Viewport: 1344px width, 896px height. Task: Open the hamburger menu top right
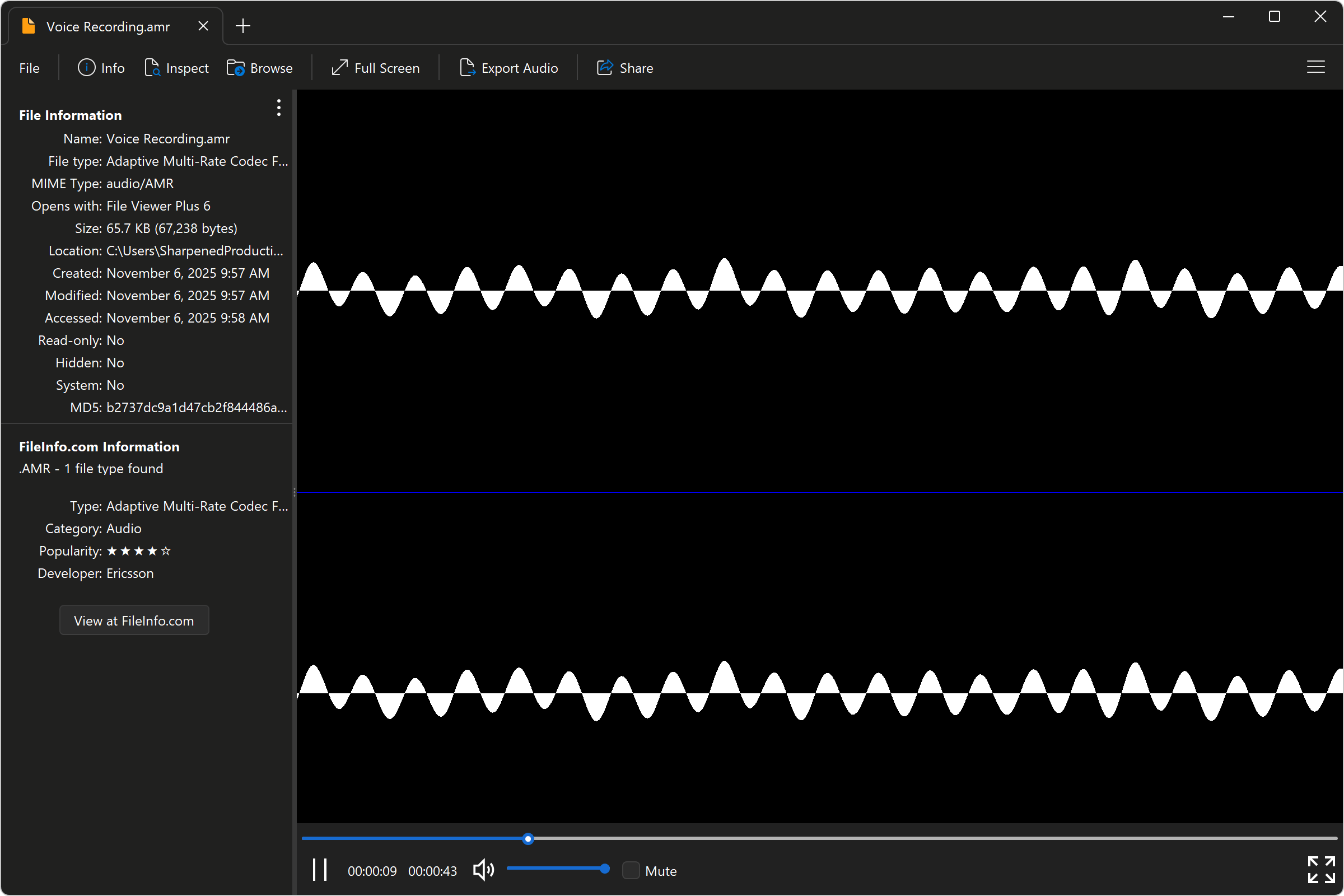click(x=1316, y=67)
